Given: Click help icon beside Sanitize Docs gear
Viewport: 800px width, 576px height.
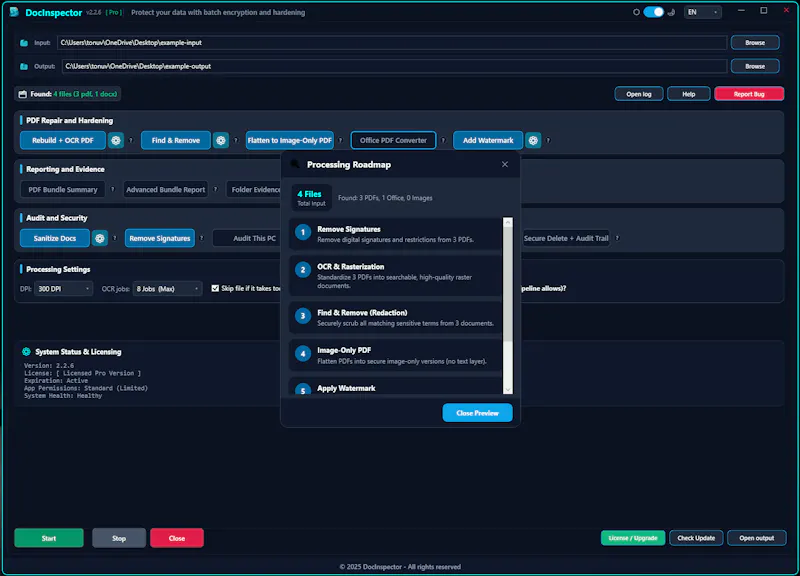Looking at the screenshot, I should (x=114, y=238).
